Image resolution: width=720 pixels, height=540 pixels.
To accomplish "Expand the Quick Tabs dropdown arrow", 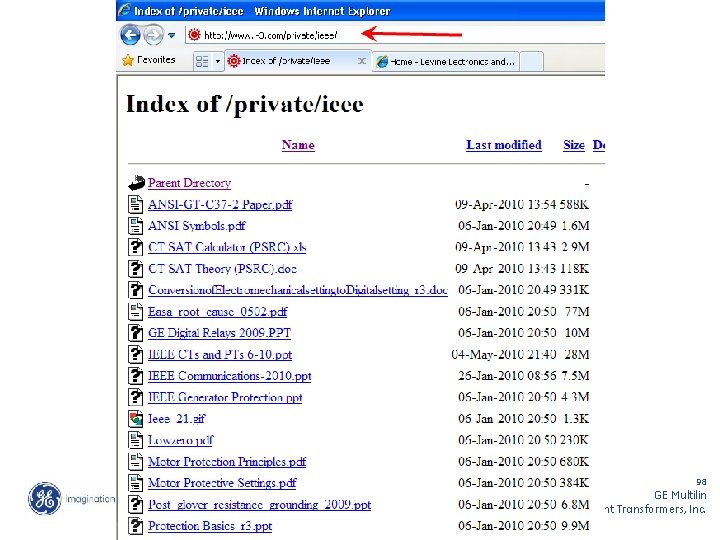I will (218, 61).
